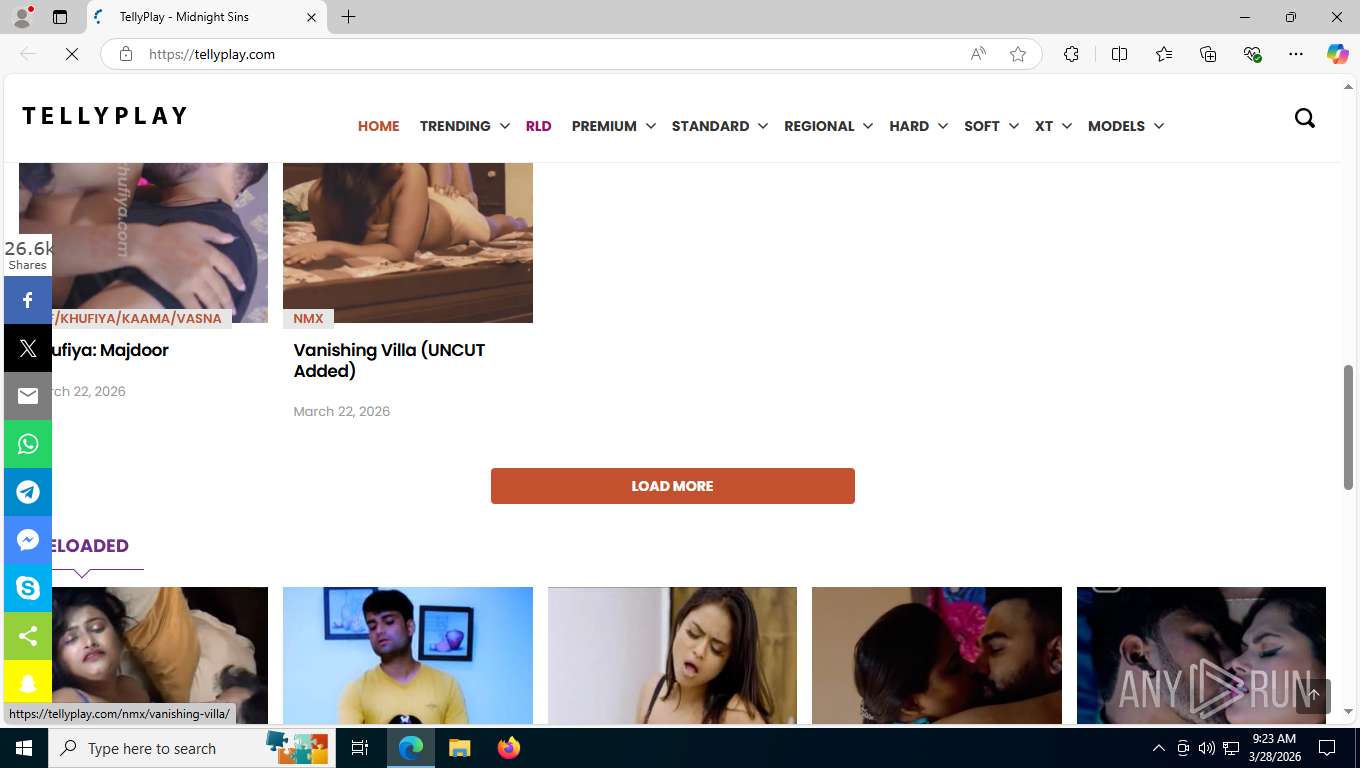Click the address bar URL field
Screen dimensions: 1360x768
click(x=550, y=54)
